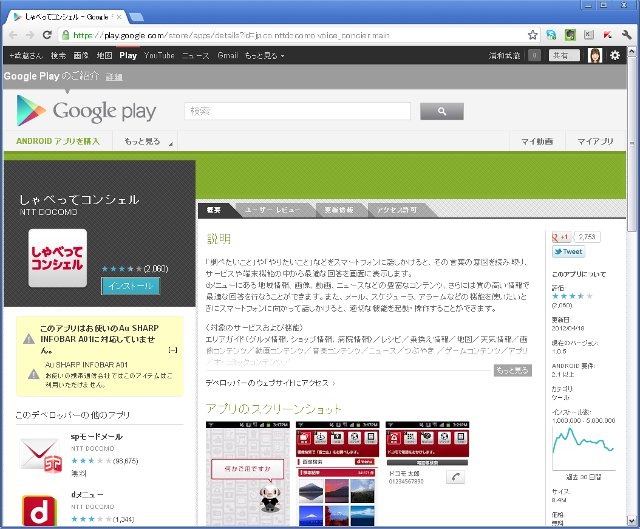The width and height of the screenshot is (640, 529).
Task: Bookmark the page with the star icon
Action: coord(532,35)
